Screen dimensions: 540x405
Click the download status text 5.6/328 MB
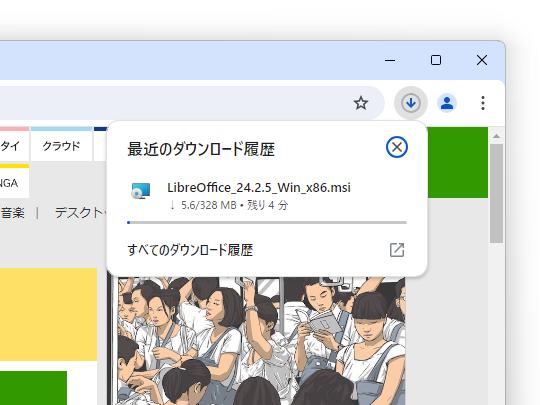tap(209, 205)
